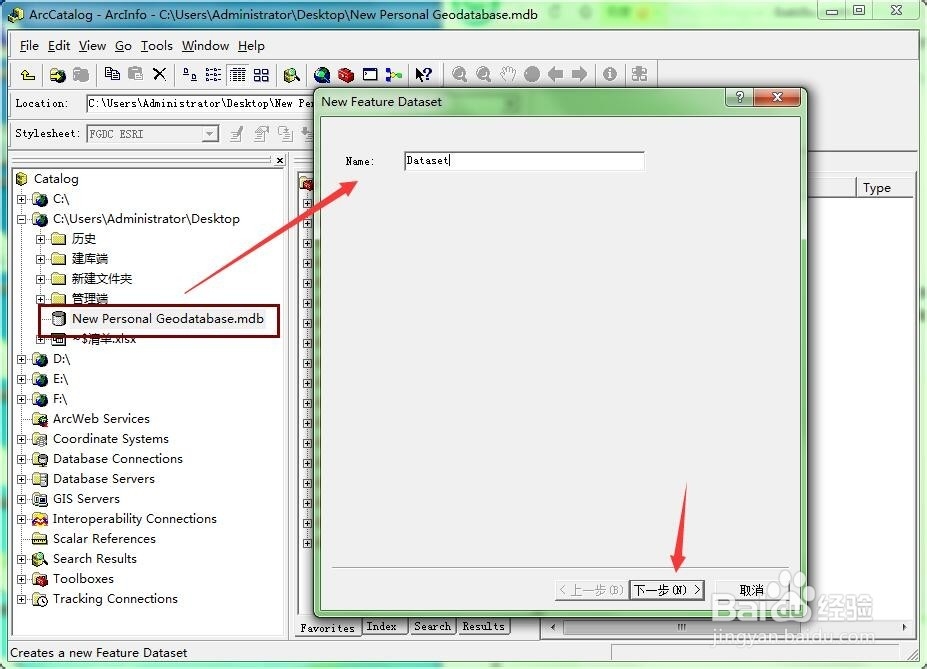Click the Edit Metadata icon
The height and width of the screenshot is (669, 927).
click(238, 134)
